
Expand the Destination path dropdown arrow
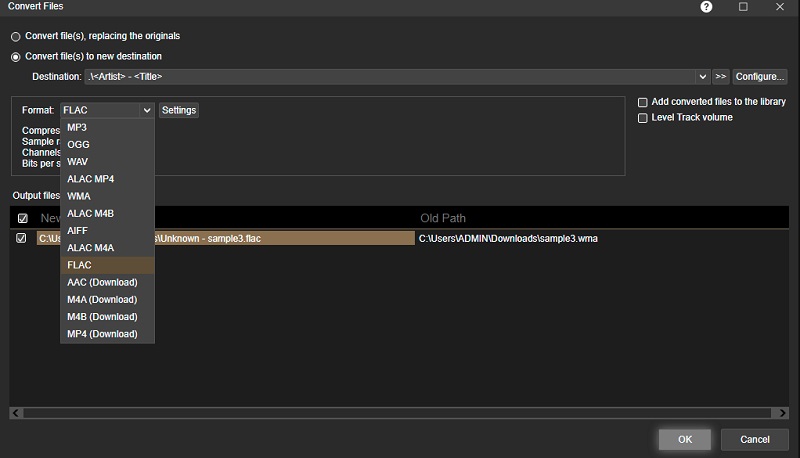point(703,77)
